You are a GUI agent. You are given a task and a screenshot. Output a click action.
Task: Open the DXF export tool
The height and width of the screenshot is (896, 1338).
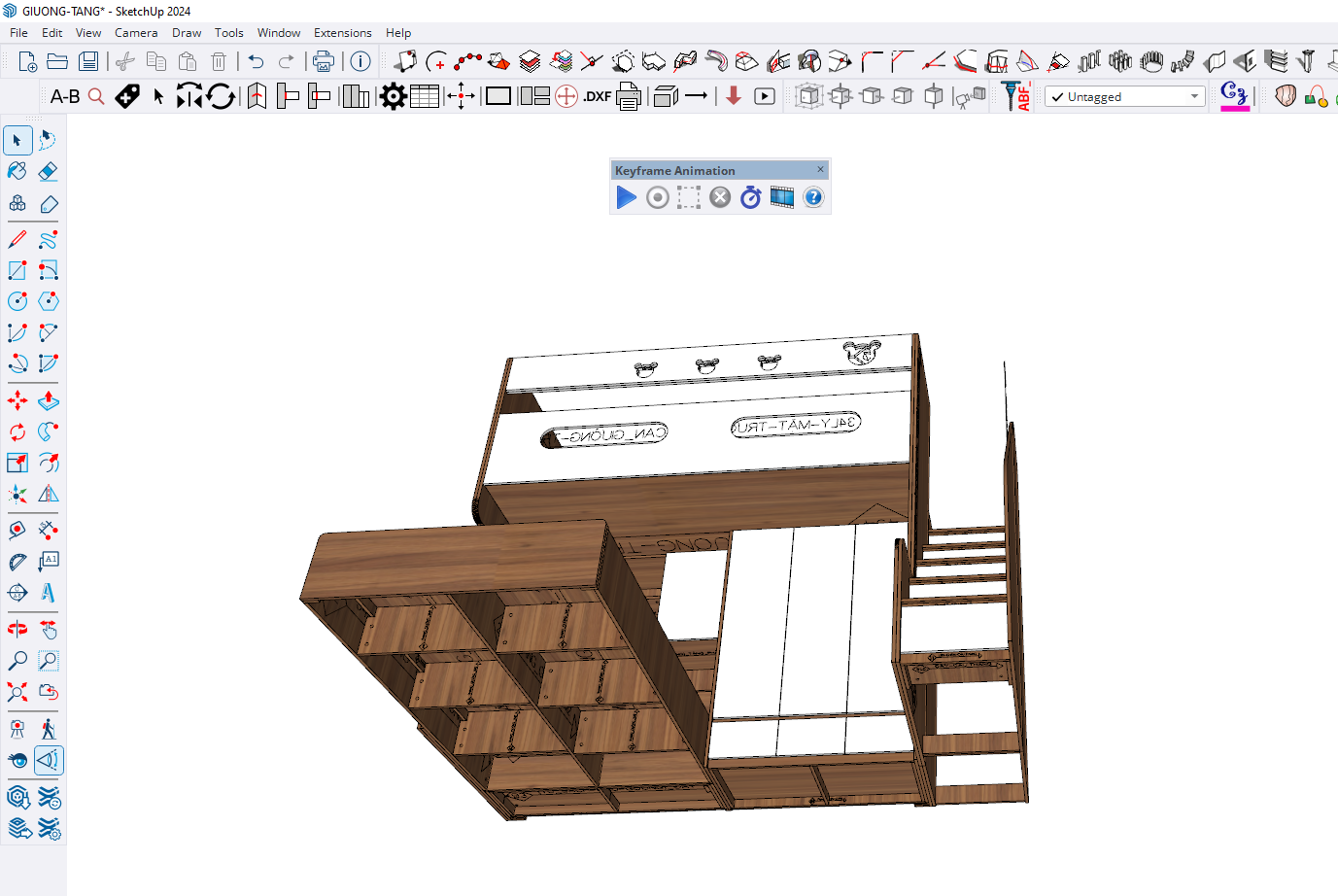[597, 96]
